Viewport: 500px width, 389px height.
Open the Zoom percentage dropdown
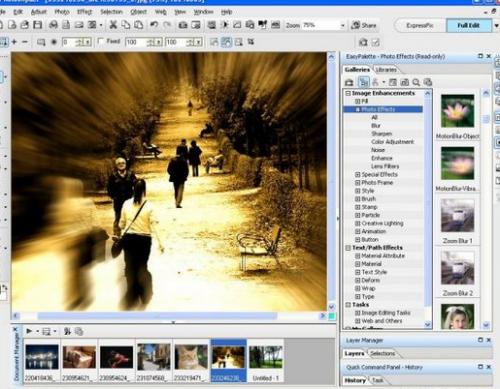tap(343, 25)
